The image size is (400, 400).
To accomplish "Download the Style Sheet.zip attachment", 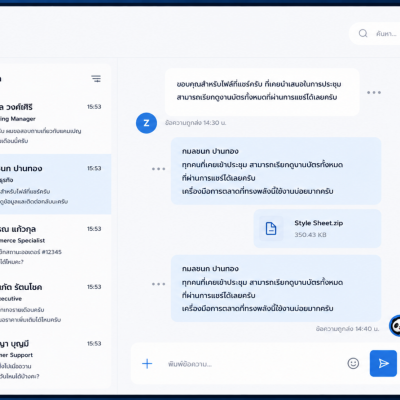I will point(317,229).
